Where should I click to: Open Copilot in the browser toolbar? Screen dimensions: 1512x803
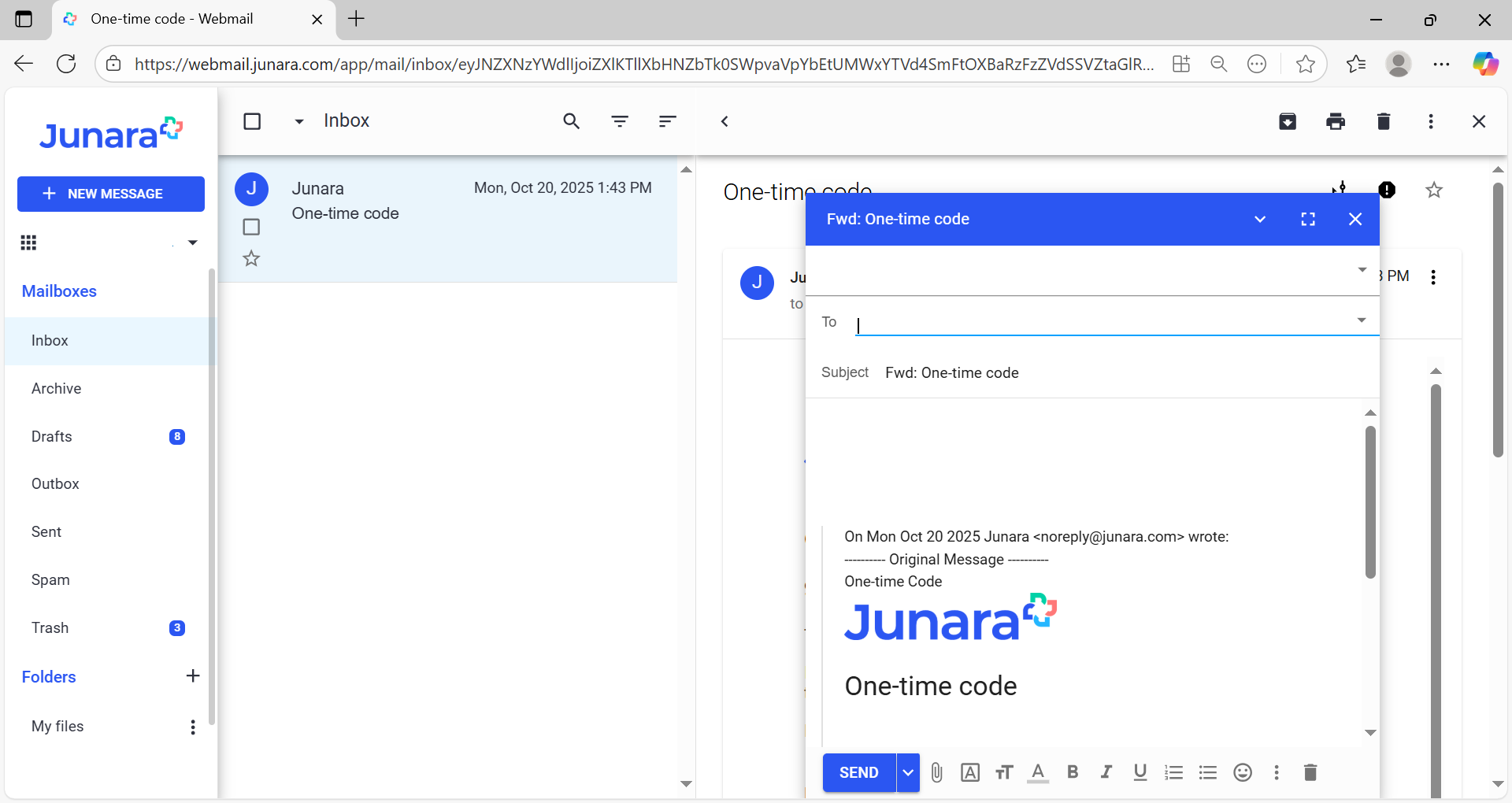pyautogui.click(x=1485, y=64)
